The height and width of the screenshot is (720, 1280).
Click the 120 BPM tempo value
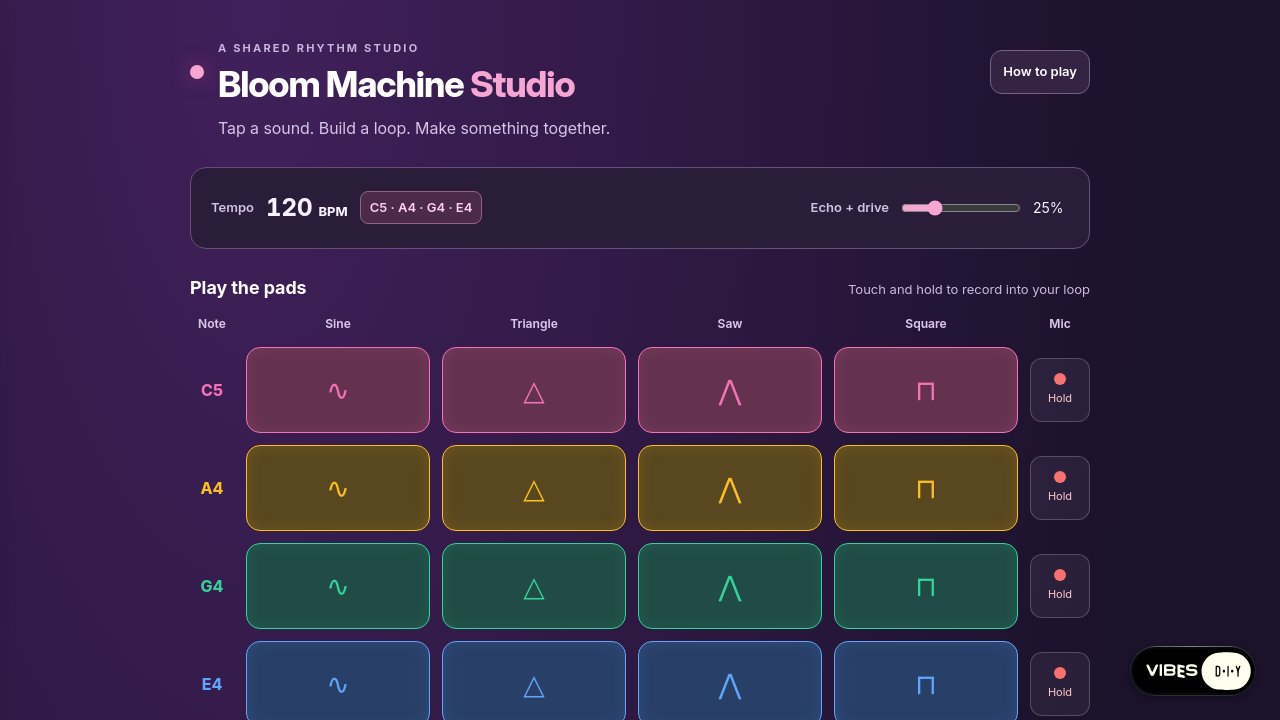pos(307,208)
